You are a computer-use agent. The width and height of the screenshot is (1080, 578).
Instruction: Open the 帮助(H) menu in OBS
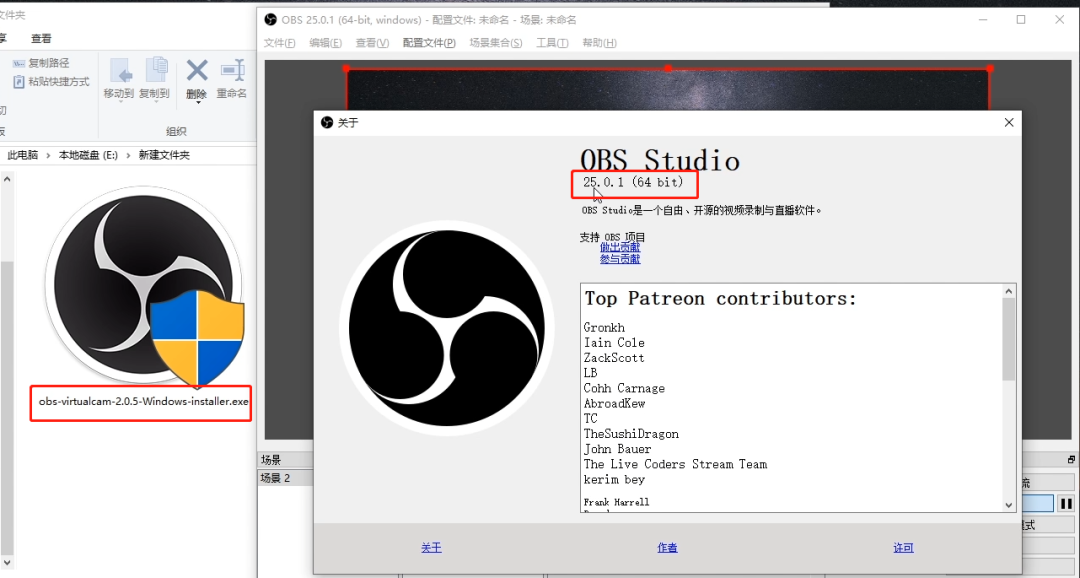pos(599,43)
